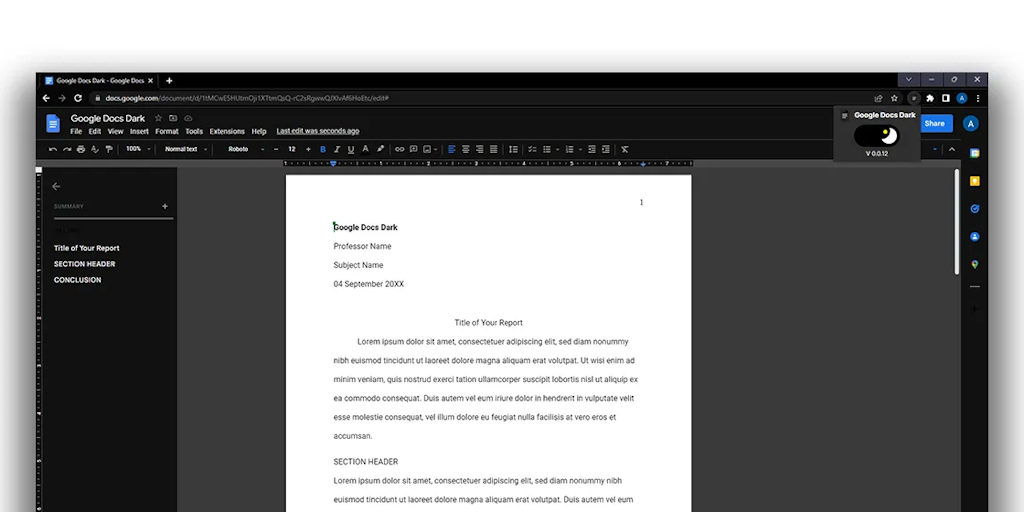The width and height of the screenshot is (1024, 512).
Task: Open Google Tasks in side panel
Action: coord(974,209)
